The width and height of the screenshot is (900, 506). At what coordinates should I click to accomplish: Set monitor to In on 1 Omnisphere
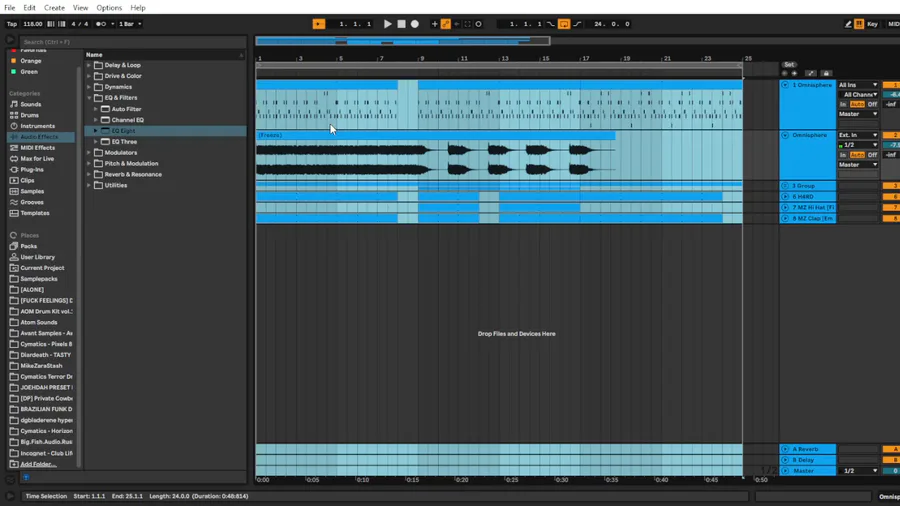(x=843, y=104)
